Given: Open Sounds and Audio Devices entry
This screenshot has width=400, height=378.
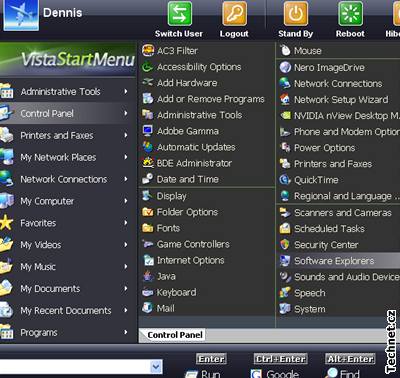Looking at the screenshot, I should point(338,277).
